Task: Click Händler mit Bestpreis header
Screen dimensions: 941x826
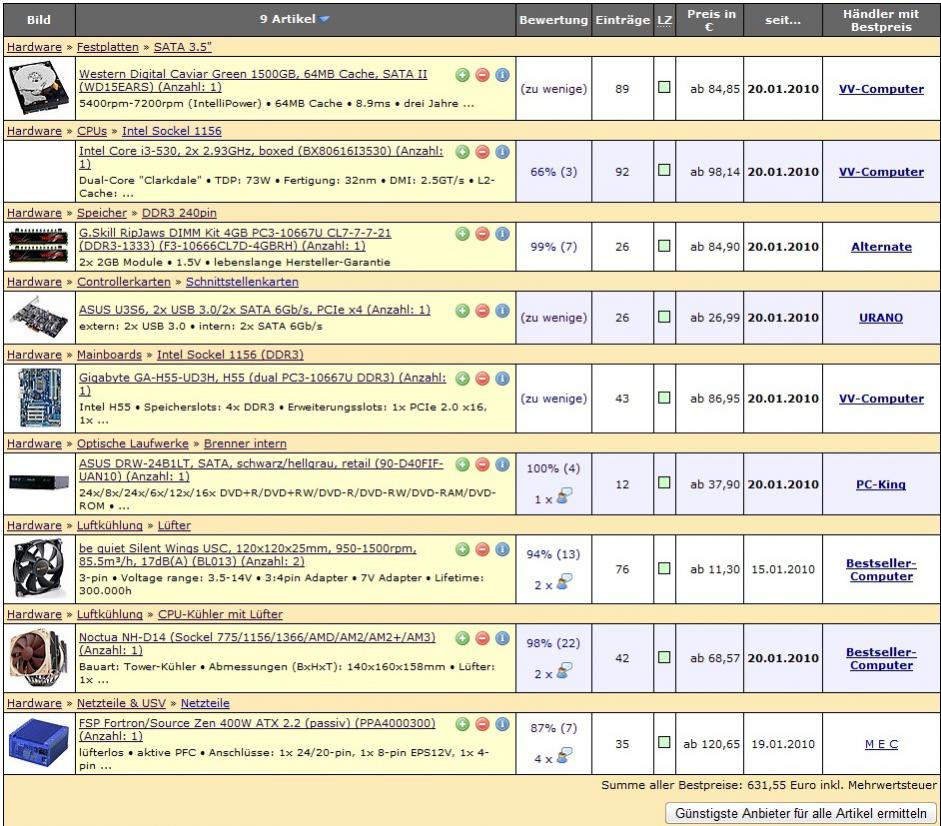Action: tap(880, 20)
